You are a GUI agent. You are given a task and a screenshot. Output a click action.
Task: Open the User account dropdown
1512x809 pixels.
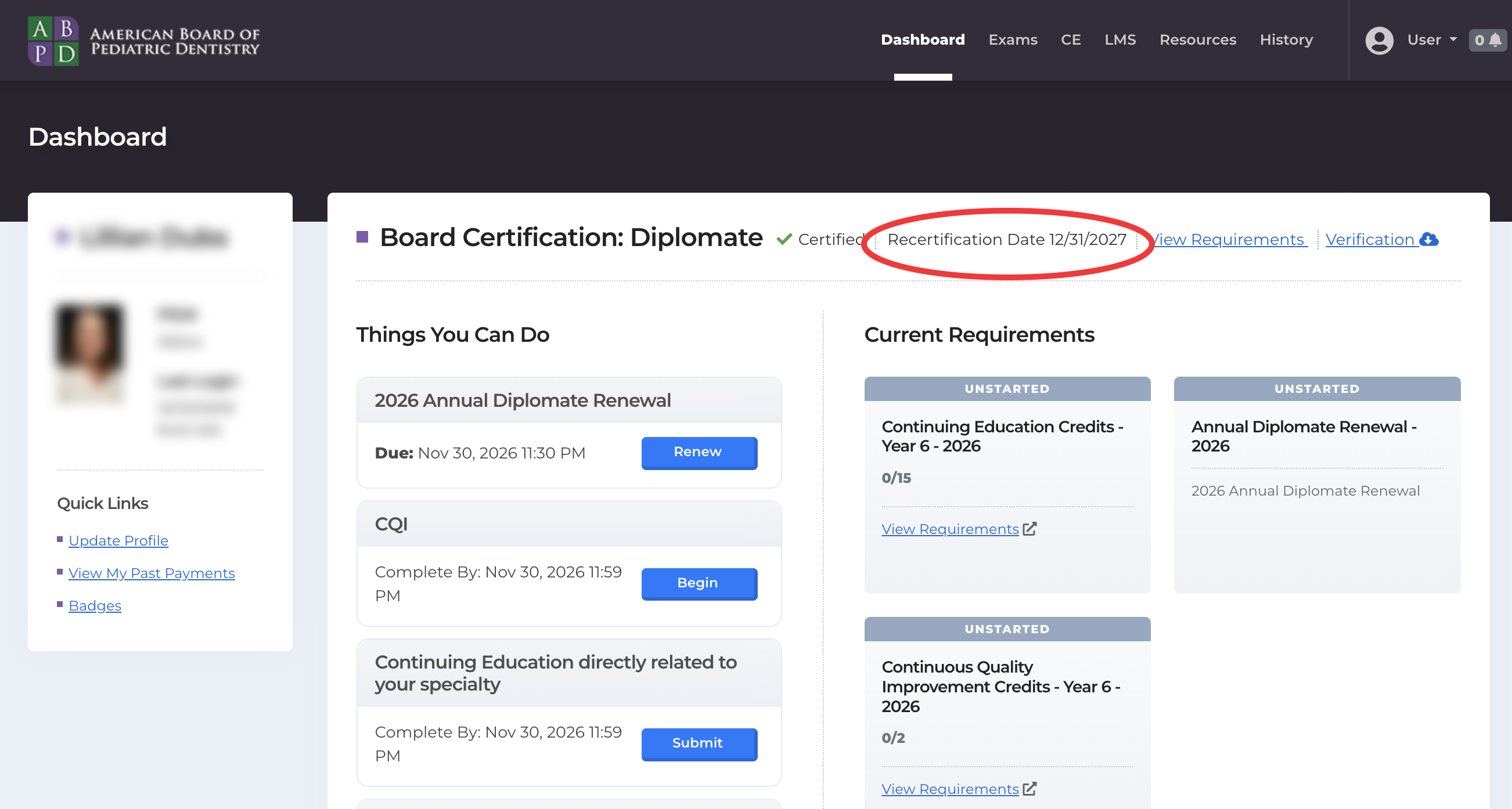pos(1431,40)
